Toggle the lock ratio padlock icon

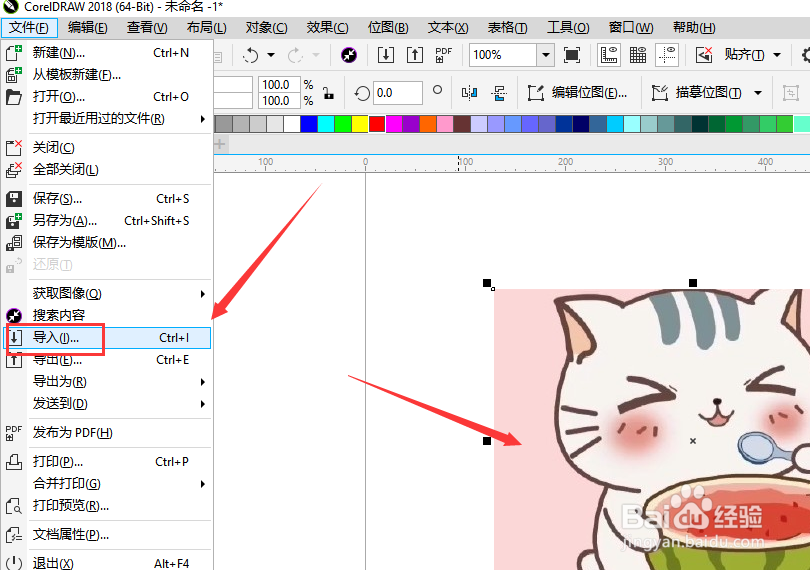point(328,94)
